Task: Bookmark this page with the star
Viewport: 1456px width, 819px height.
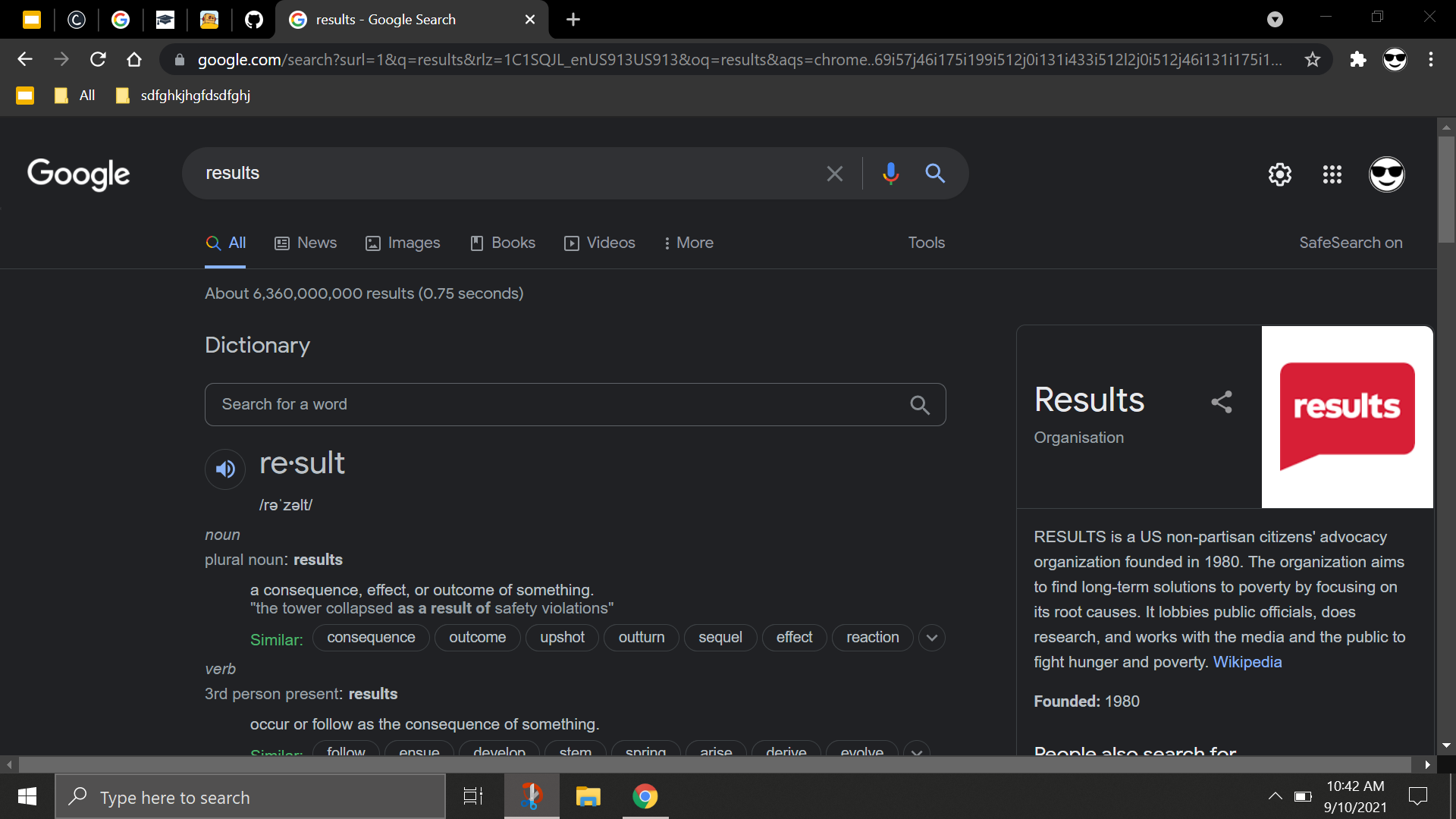Action: point(1313,59)
